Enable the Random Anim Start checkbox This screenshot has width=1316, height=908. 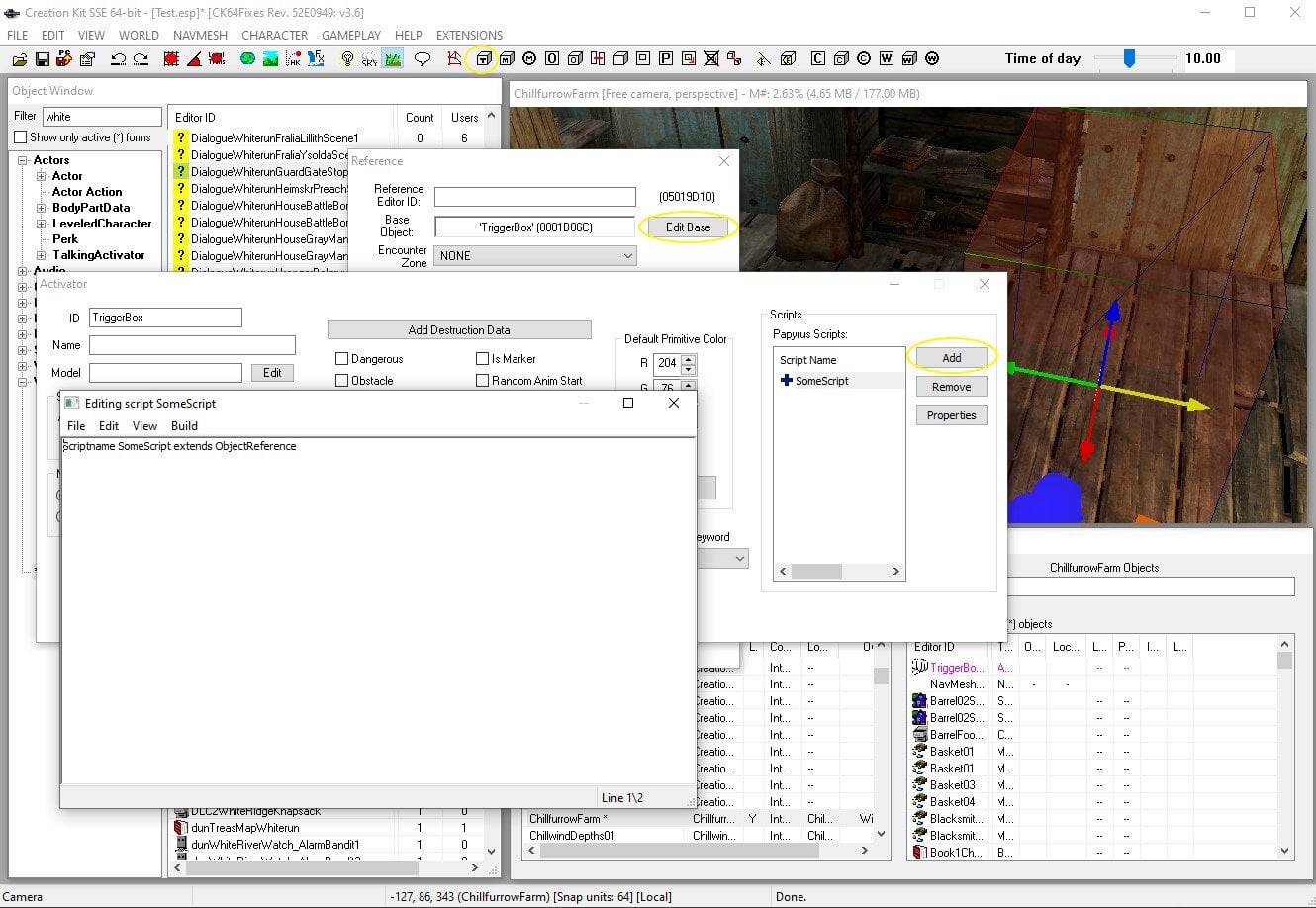click(483, 381)
